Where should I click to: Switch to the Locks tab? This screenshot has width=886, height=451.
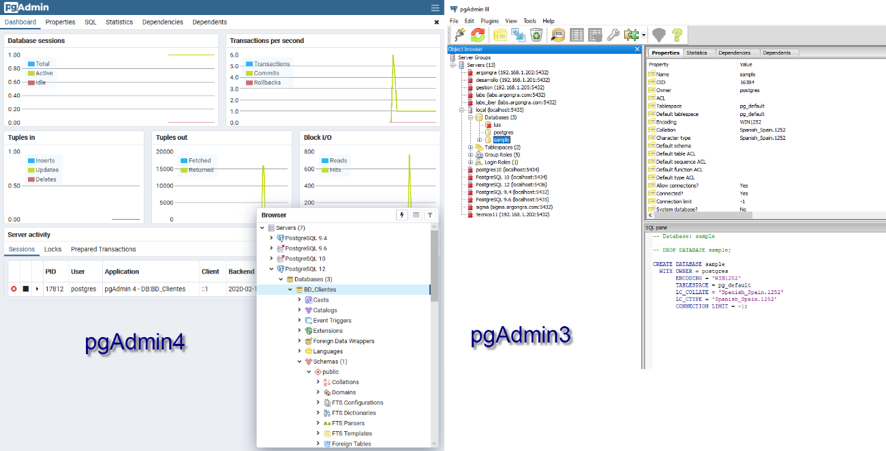coord(53,249)
